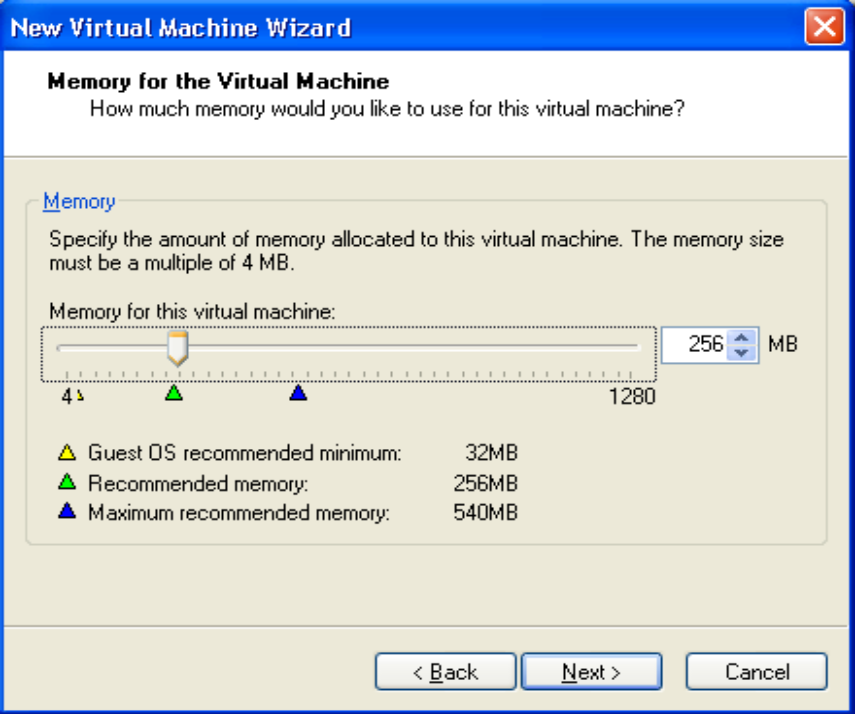Go to the previous step with Back
This screenshot has height=714, width=855.
[x=445, y=672]
